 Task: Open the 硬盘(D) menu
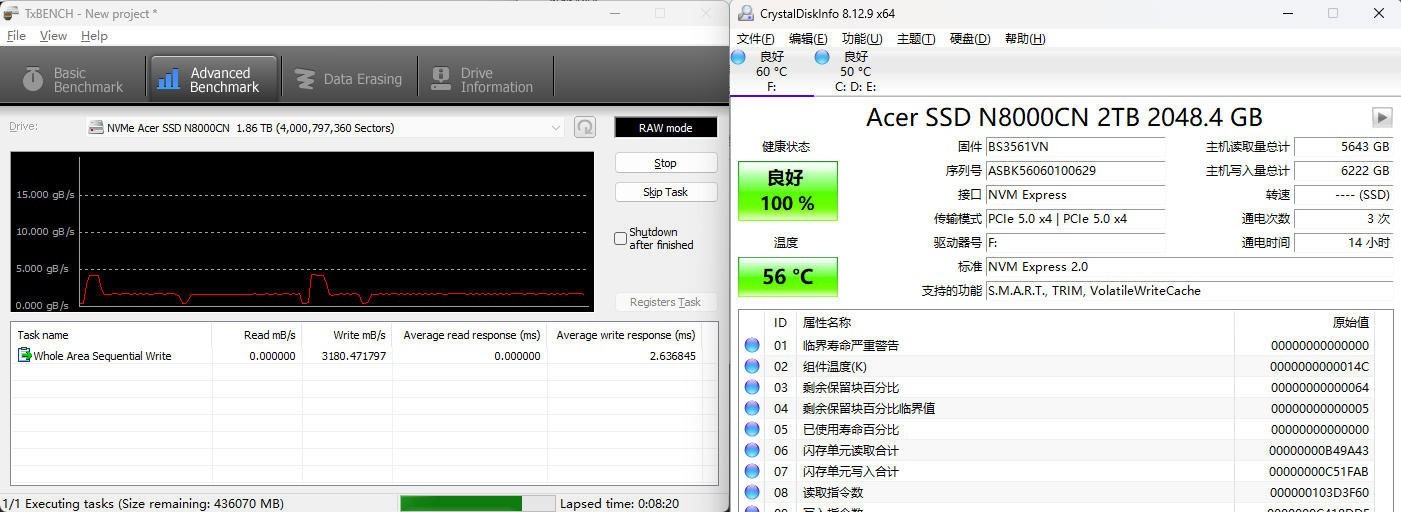[x=969, y=39]
